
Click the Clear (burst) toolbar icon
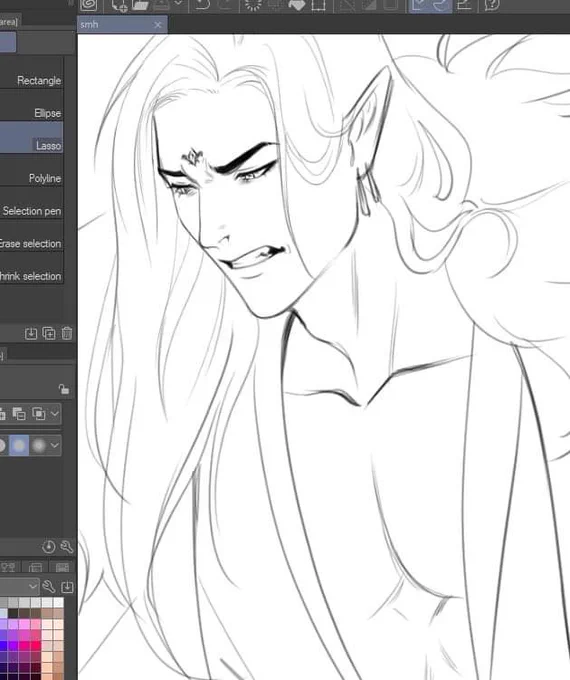(x=253, y=5)
